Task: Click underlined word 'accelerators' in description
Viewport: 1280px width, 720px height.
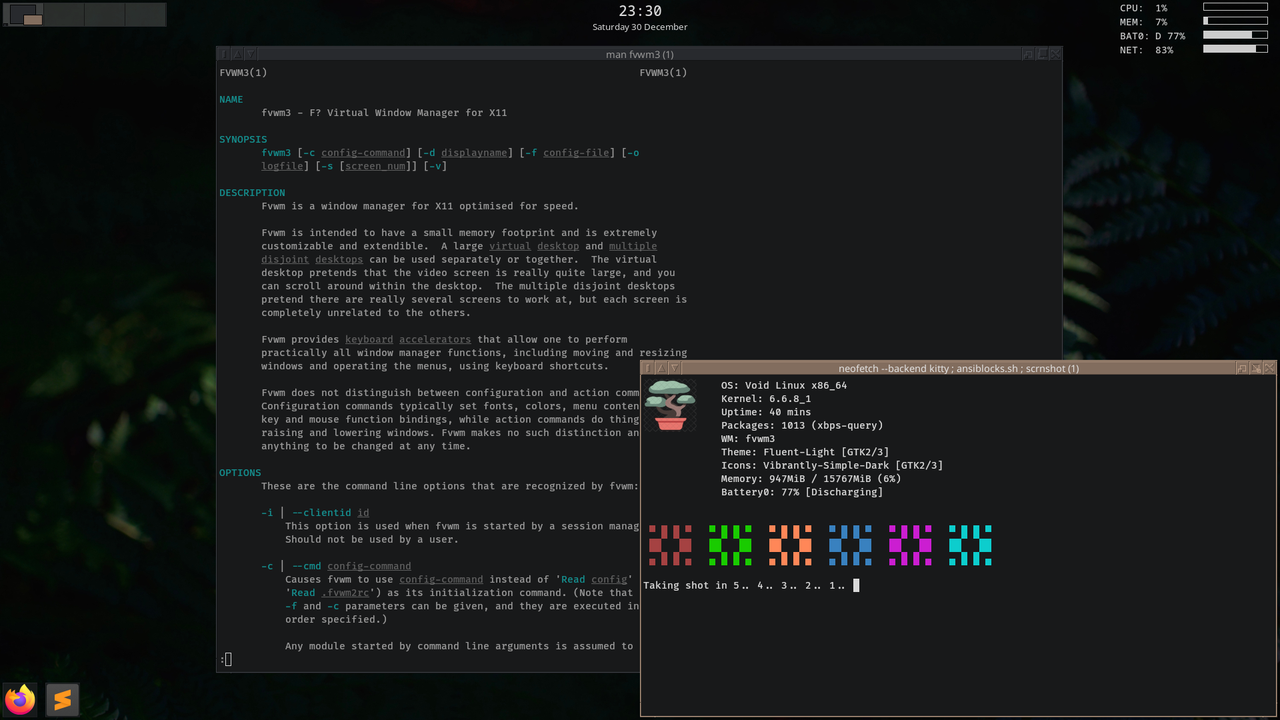Action: [435, 339]
